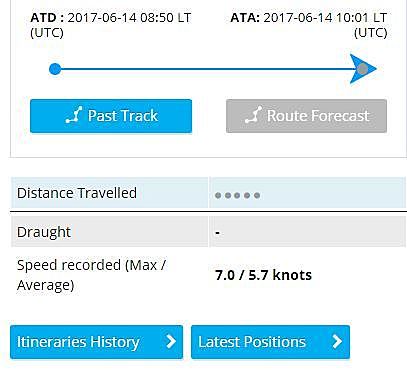Select the Distance Travelled row label
This screenshot has width=407, height=370.
(77, 193)
